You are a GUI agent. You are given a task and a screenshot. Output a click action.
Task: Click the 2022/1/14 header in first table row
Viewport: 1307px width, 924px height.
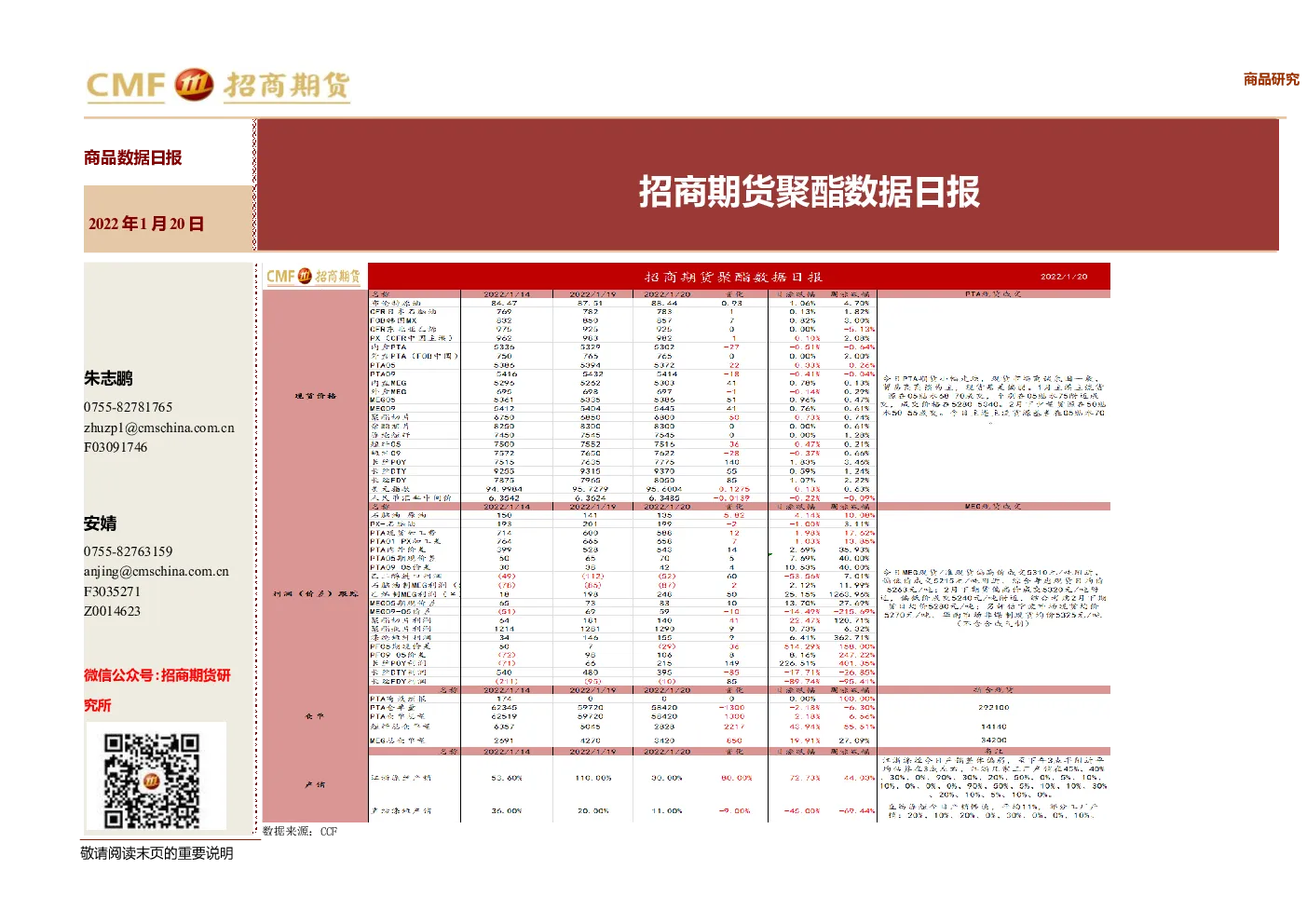pyautogui.click(x=507, y=294)
